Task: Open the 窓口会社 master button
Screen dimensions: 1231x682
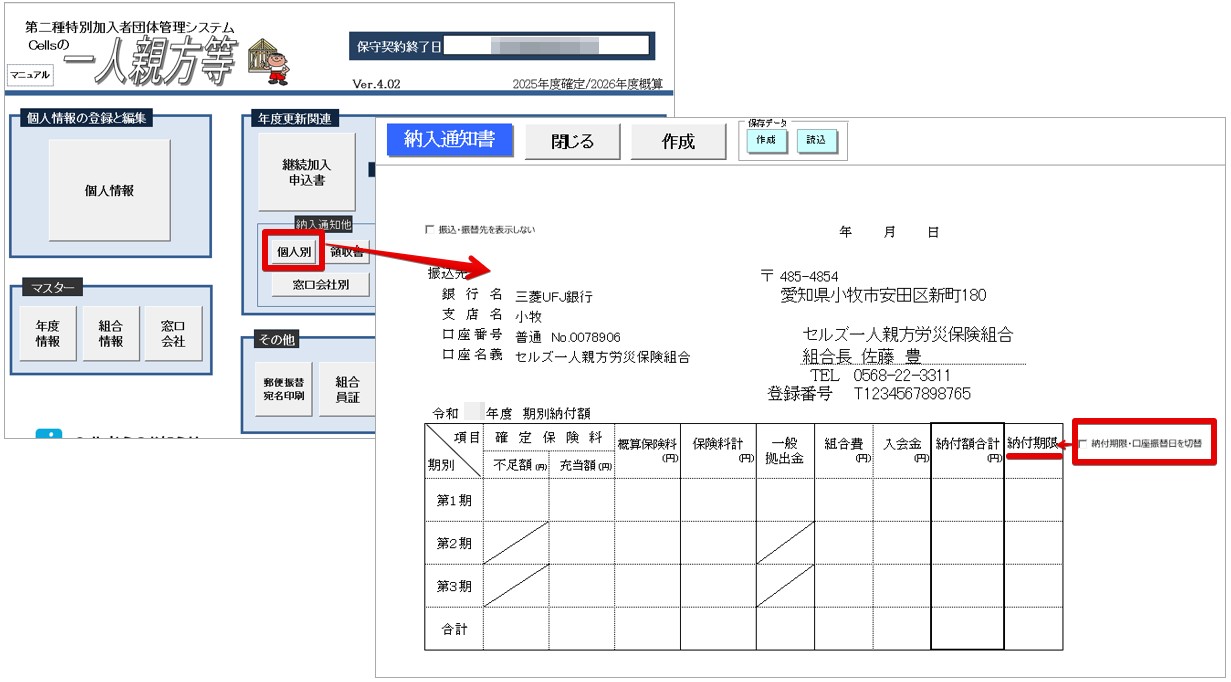Action: 173,334
